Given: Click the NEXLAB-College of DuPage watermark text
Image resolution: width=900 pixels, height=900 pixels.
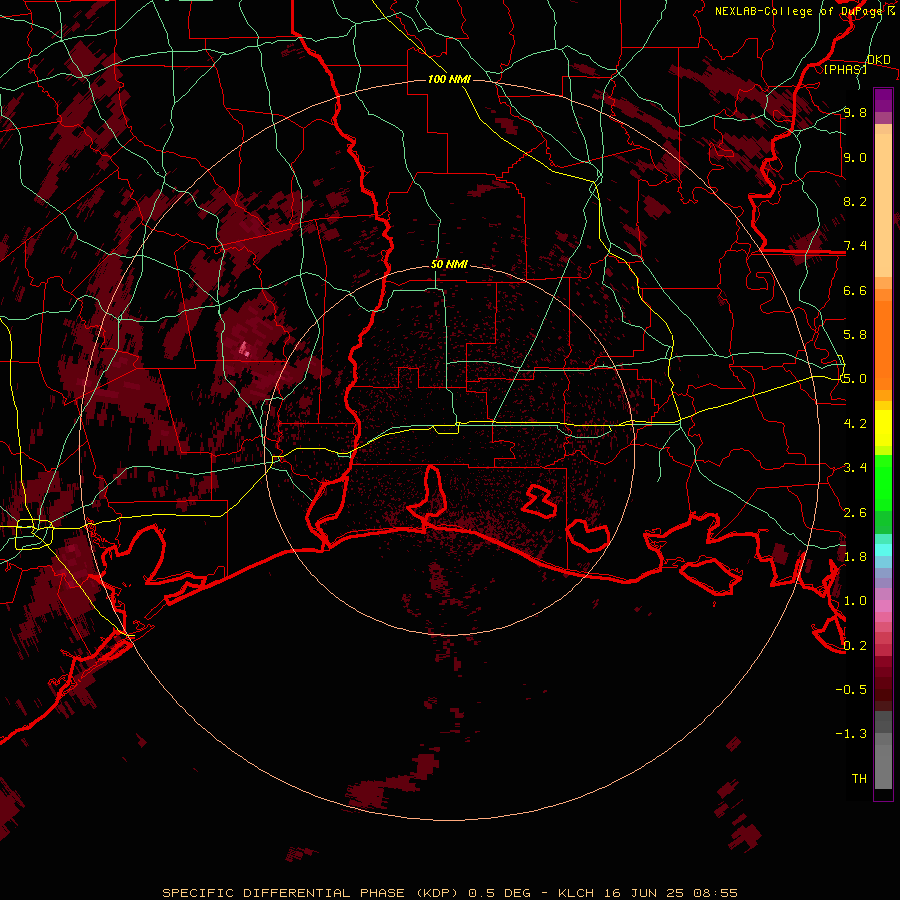Looking at the screenshot, I should (x=800, y=11).
